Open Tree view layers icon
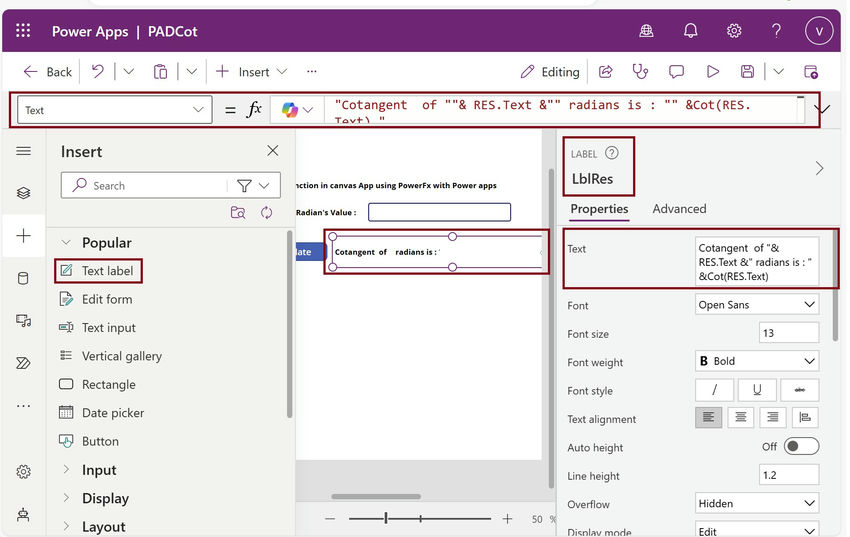The height and width of the screenshot is (537, 850). (23, 193)
